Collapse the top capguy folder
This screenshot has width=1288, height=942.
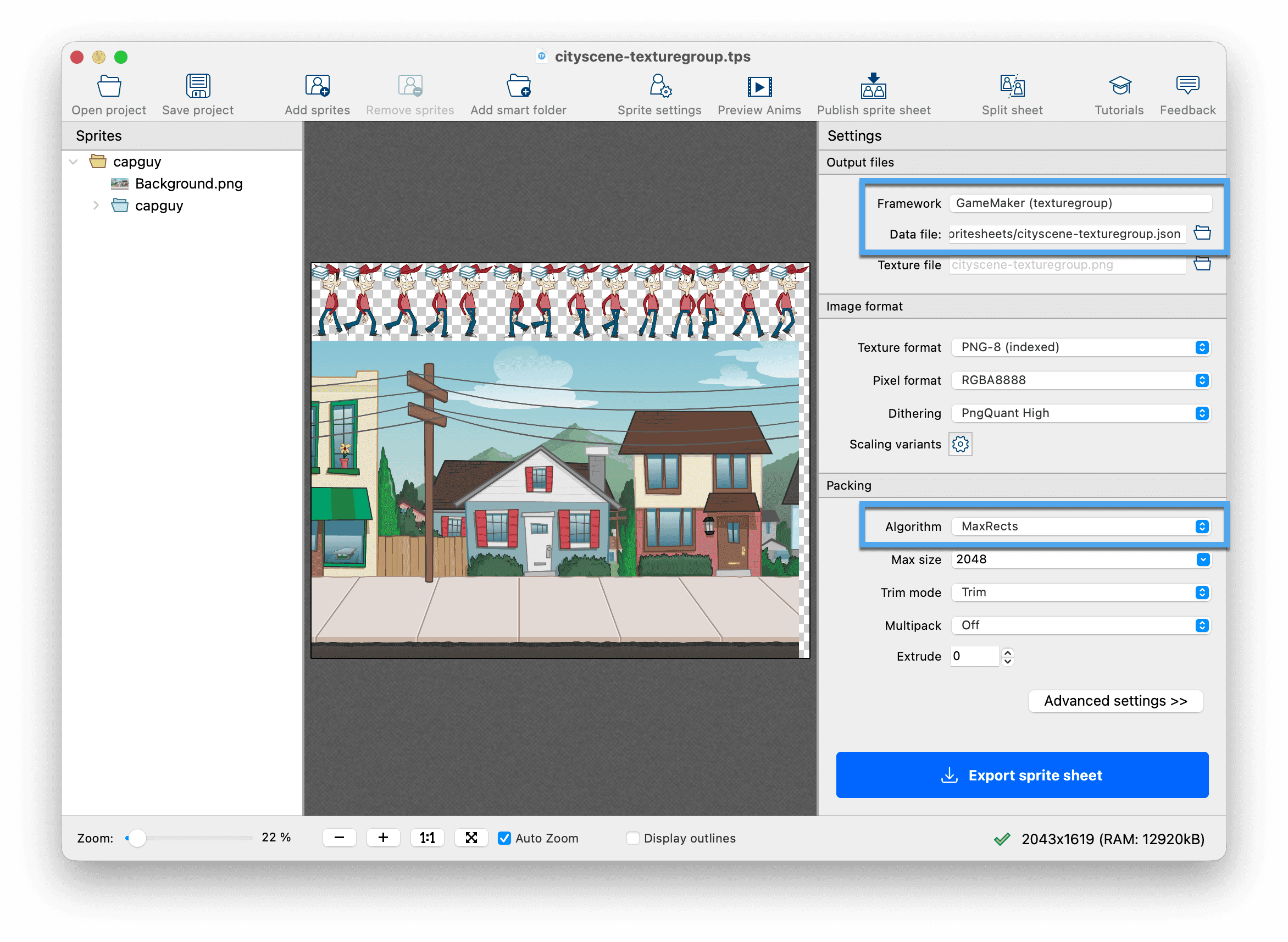pos(73,162)
